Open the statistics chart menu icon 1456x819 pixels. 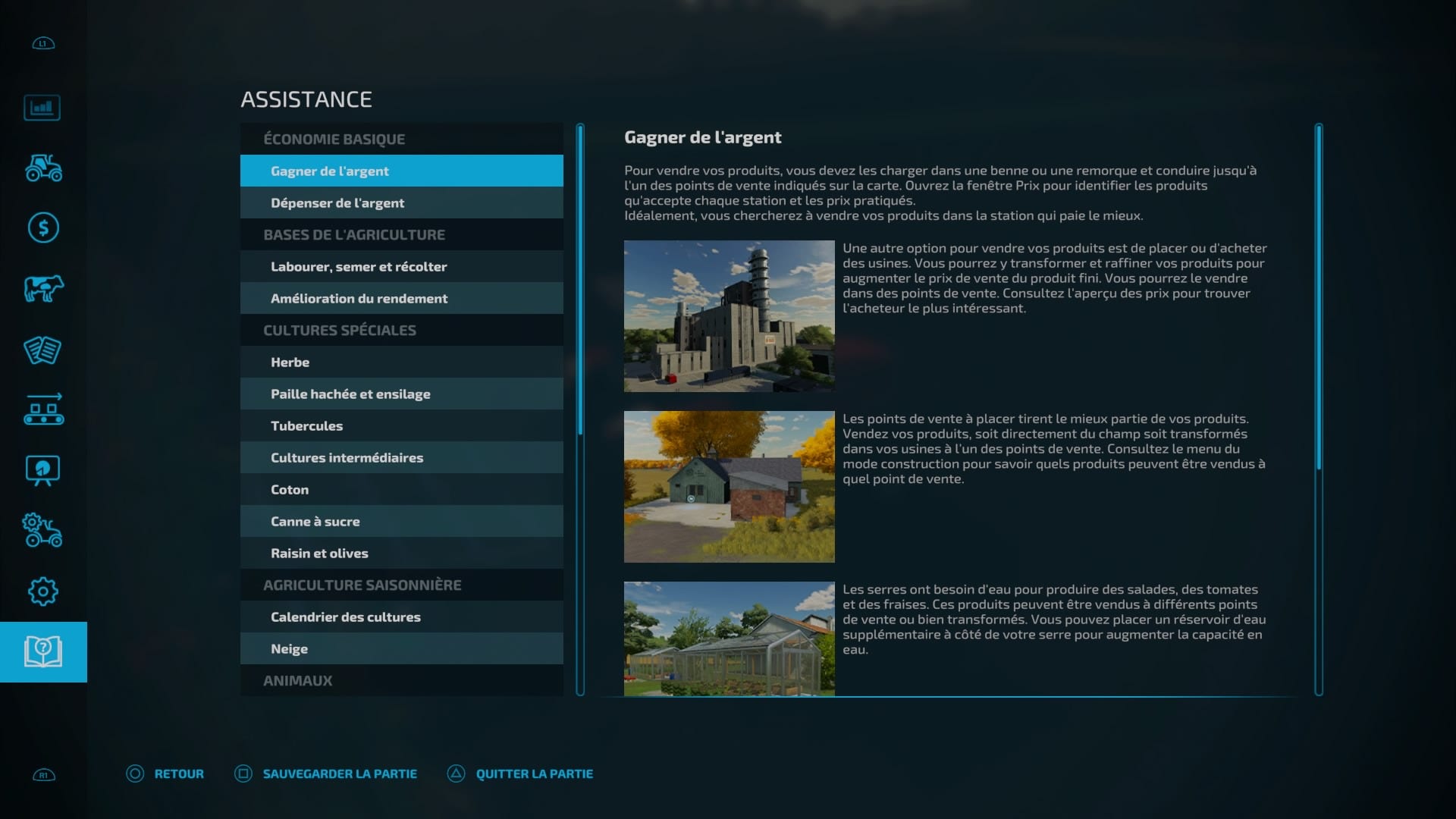pos(42,108)
